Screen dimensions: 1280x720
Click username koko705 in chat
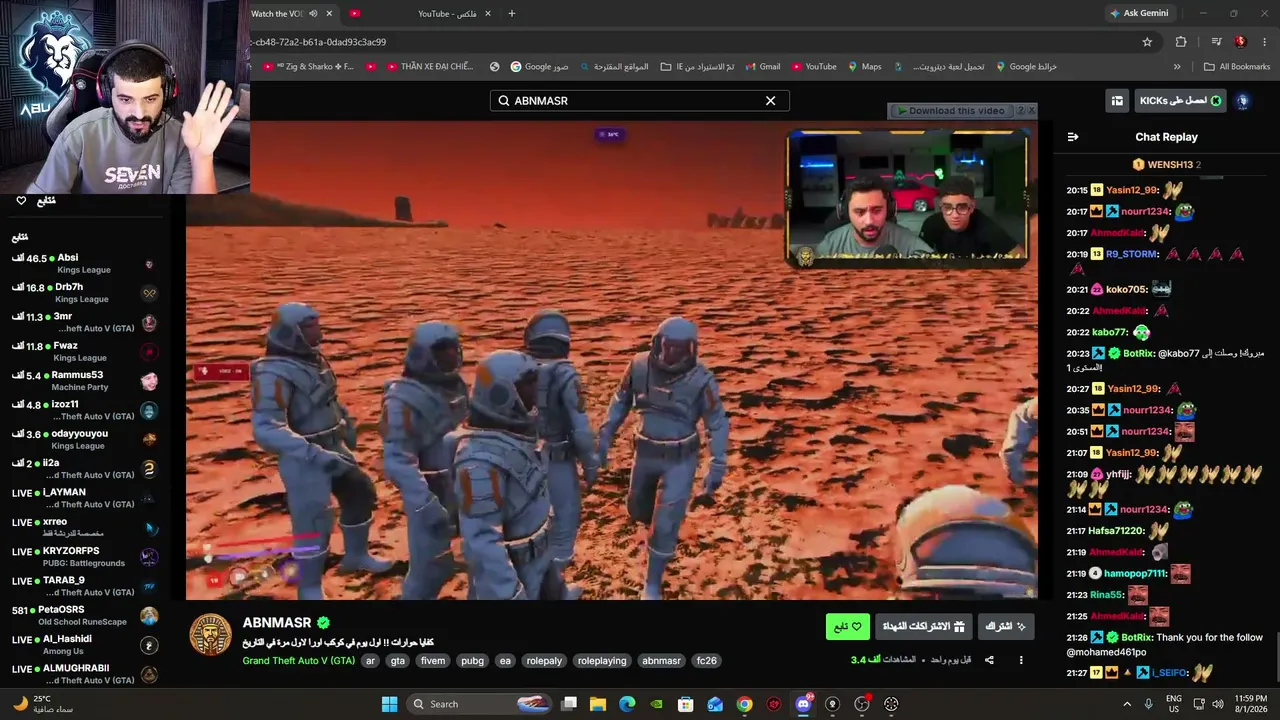pyautogui.click(x=1126, y=290)
